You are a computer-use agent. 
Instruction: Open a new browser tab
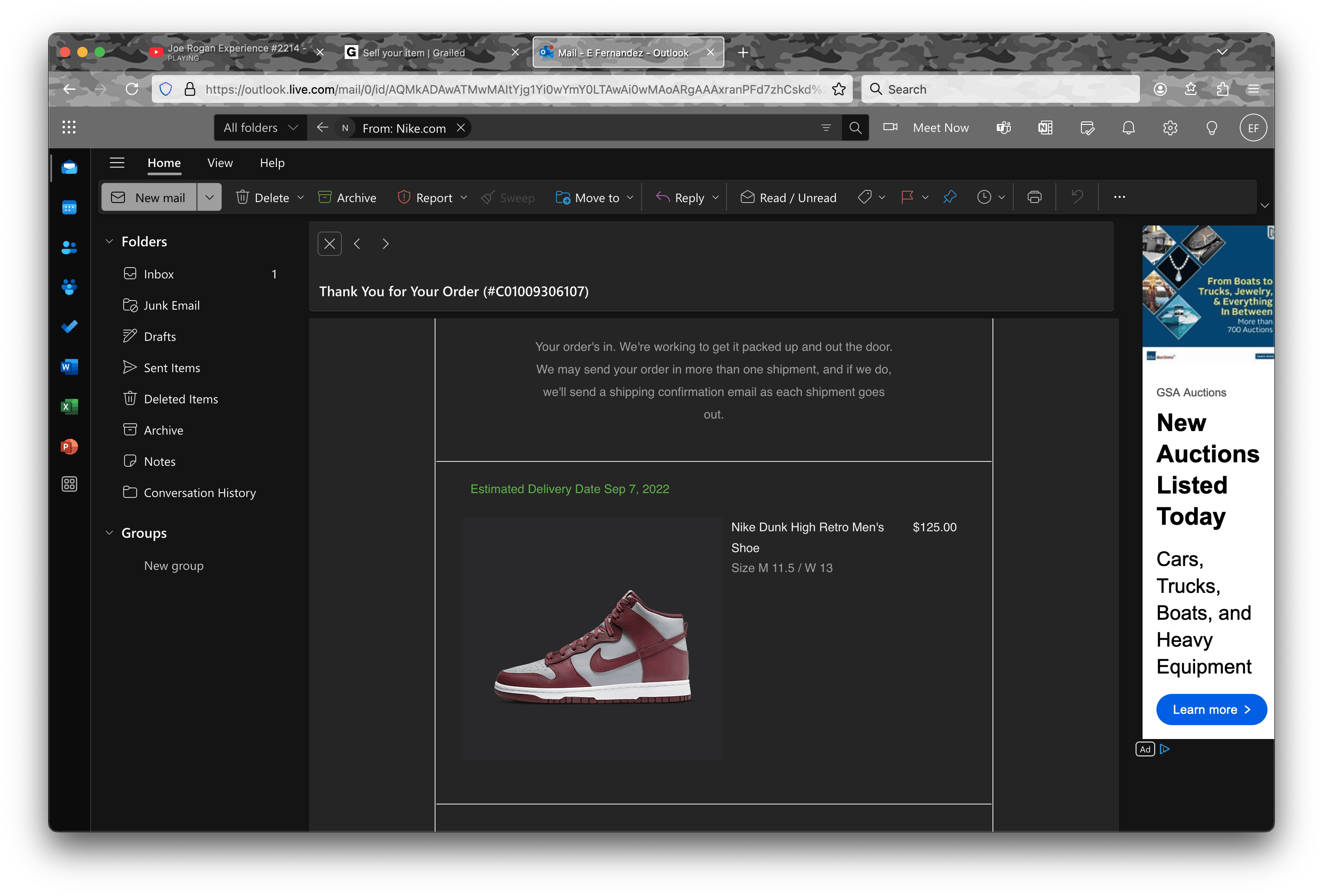click(743, 53)
